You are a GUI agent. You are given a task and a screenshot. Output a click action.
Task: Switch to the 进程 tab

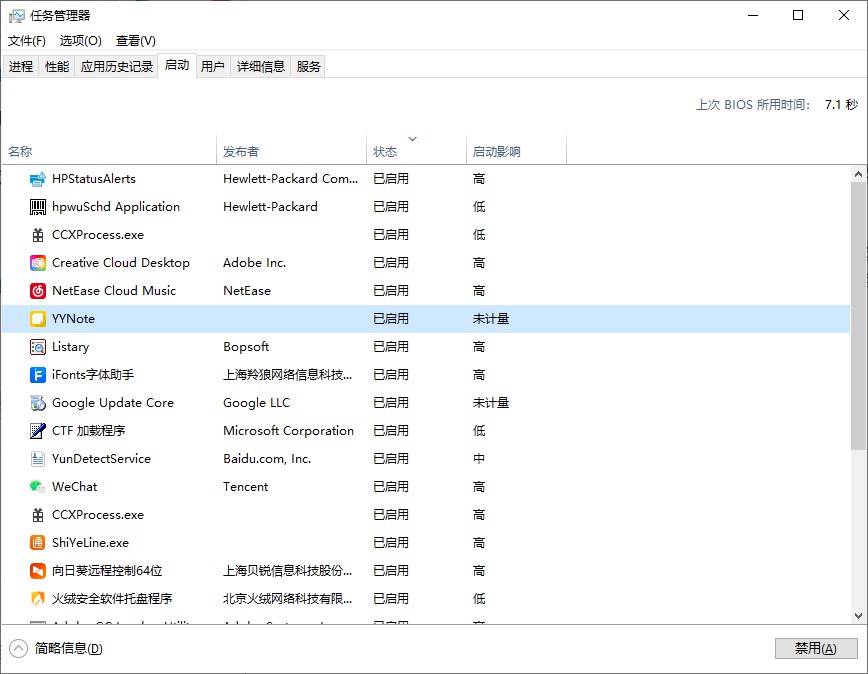tap(21, 66)
